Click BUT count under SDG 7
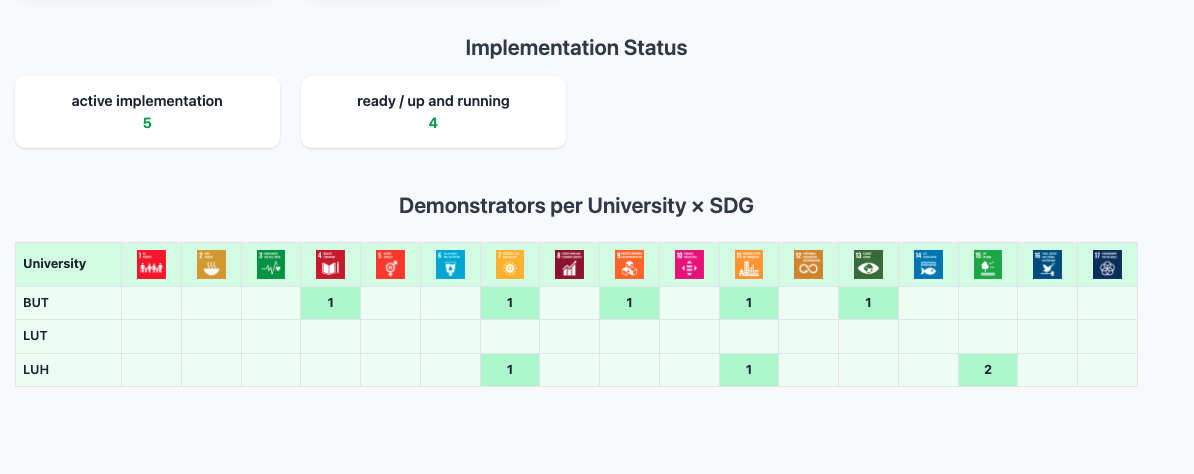The height and width of the screenshot is (474, 1194). [x=510, y=303]
